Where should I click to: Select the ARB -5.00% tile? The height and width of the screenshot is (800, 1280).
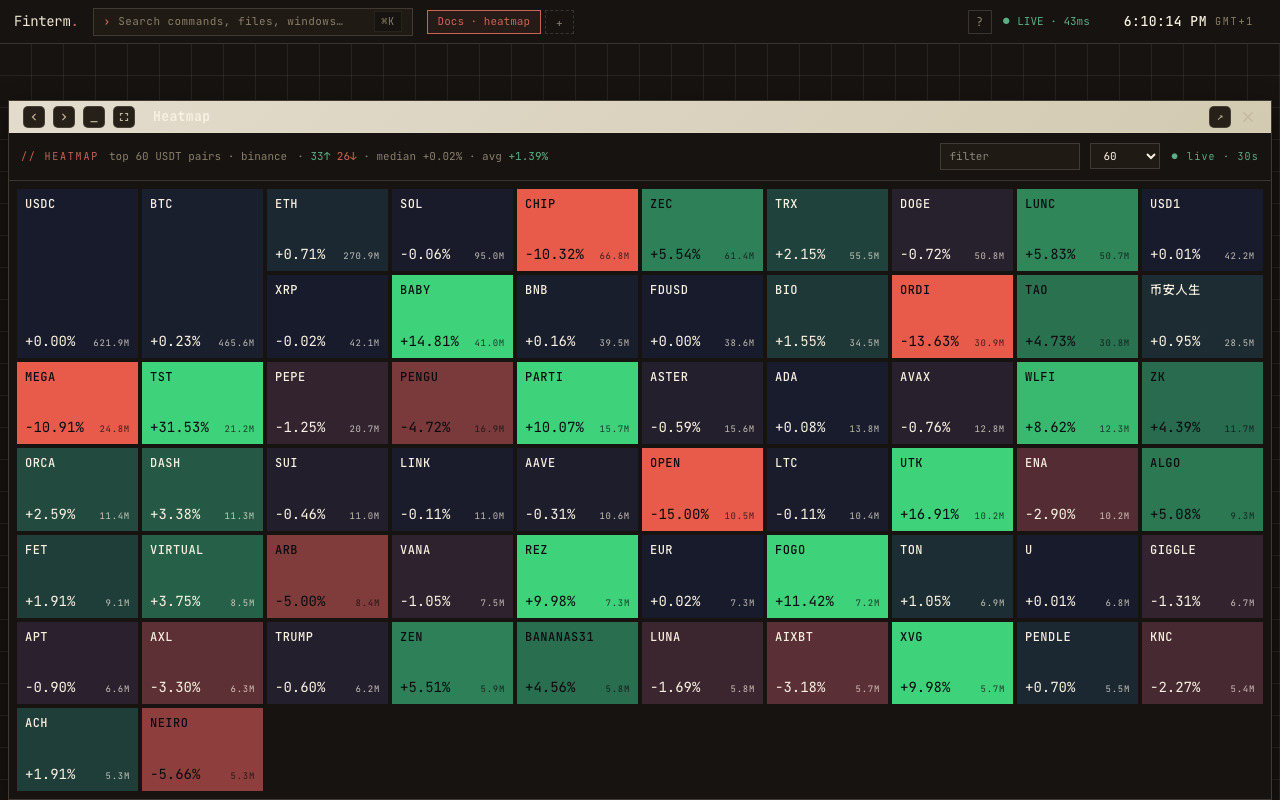coord(327,576)
